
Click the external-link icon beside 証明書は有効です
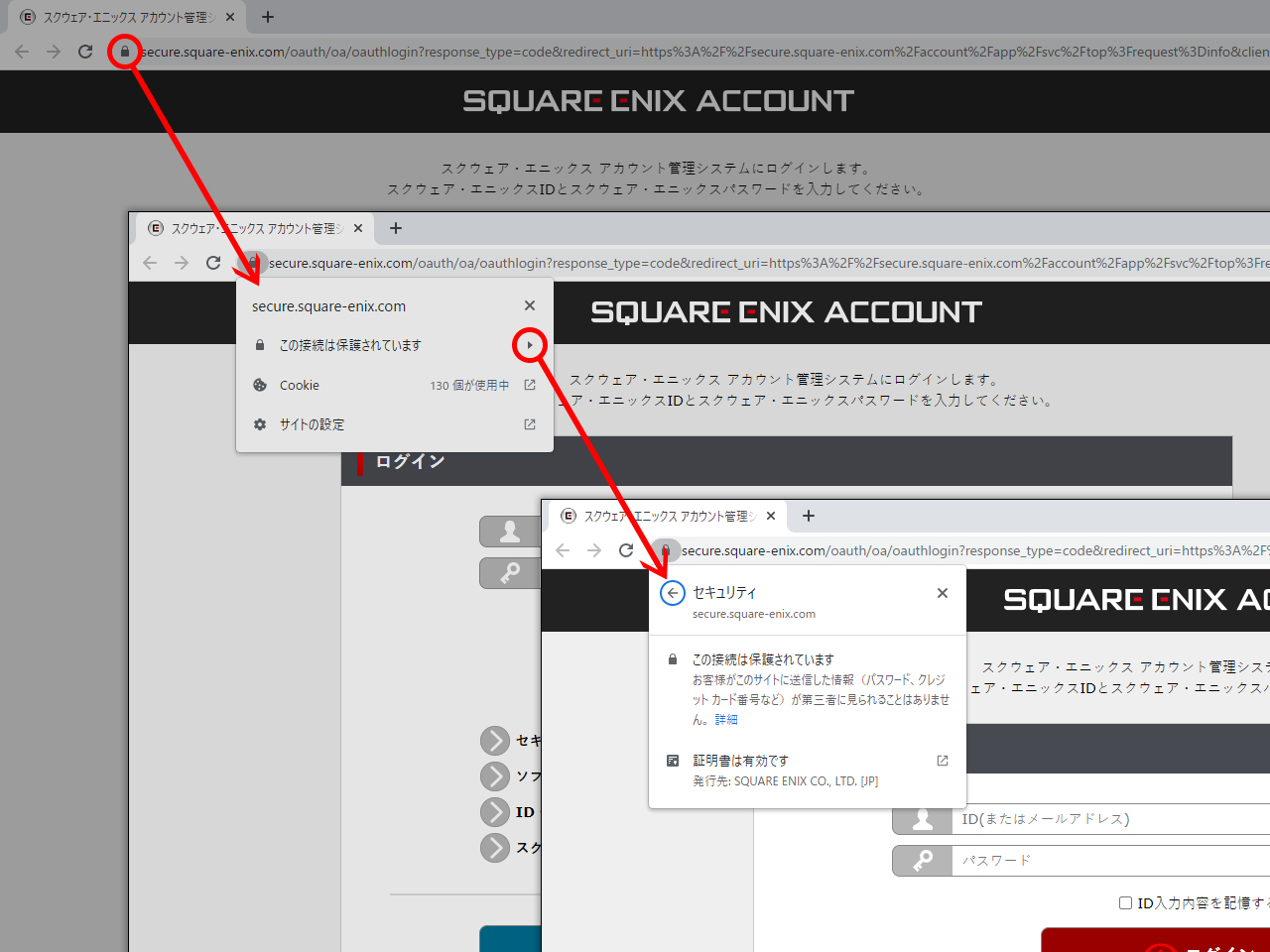click(943, 761)
